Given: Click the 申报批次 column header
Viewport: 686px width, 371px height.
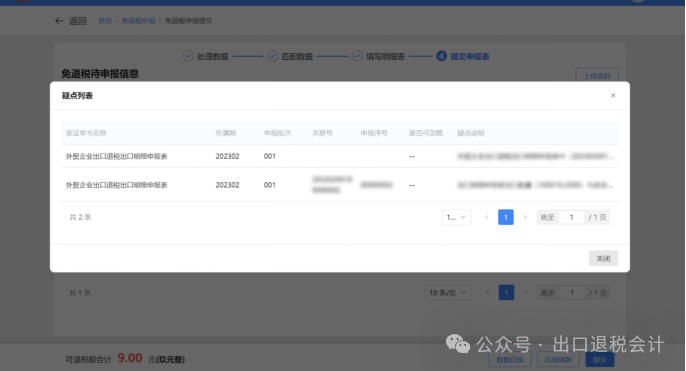Looking at the screenshot, I should click(x=277, y=133).
